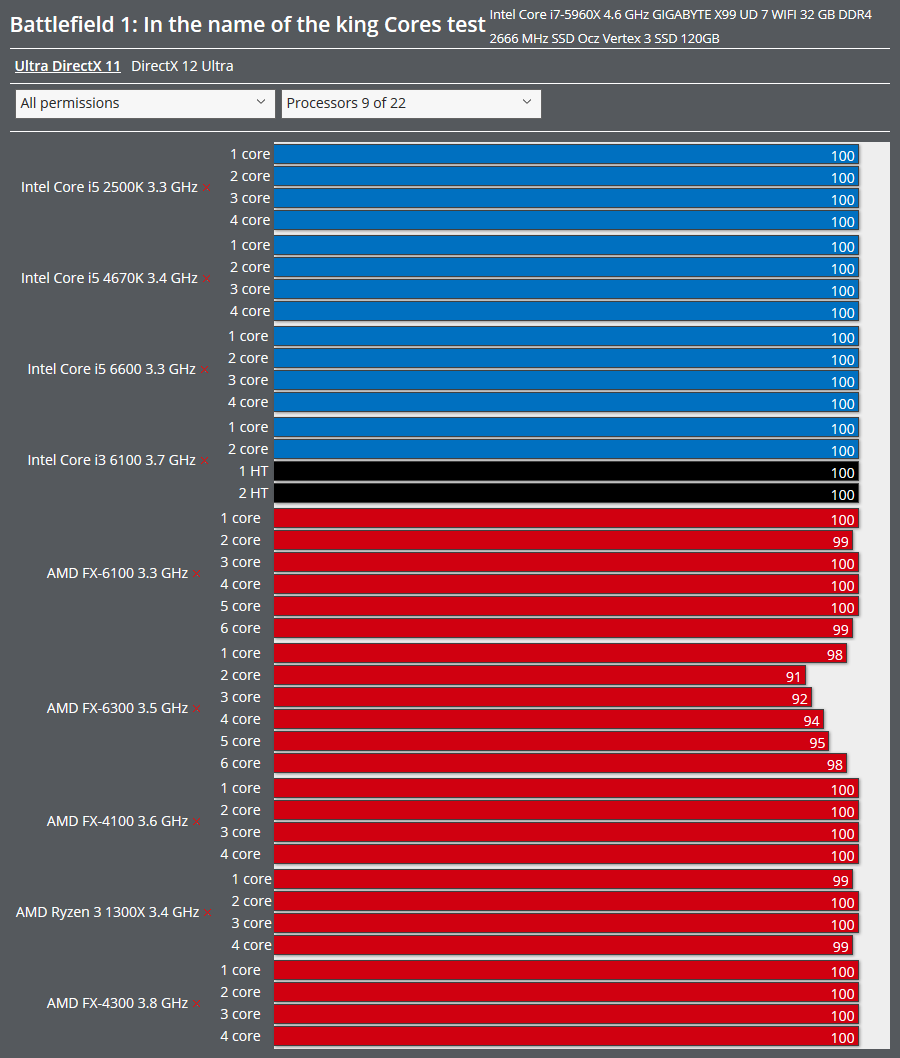
Task: Remove Intel Core i5 2500K via red X
Action: point(206,188)
